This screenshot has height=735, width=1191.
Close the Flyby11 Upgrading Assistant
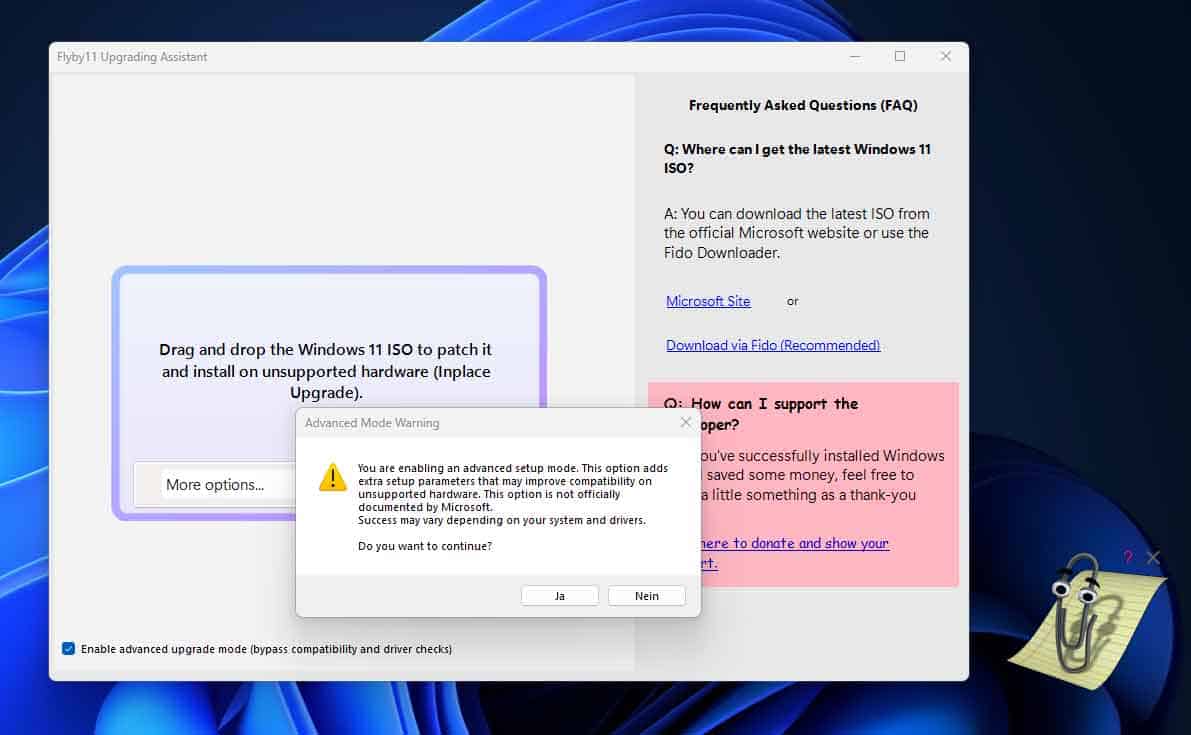945,57
